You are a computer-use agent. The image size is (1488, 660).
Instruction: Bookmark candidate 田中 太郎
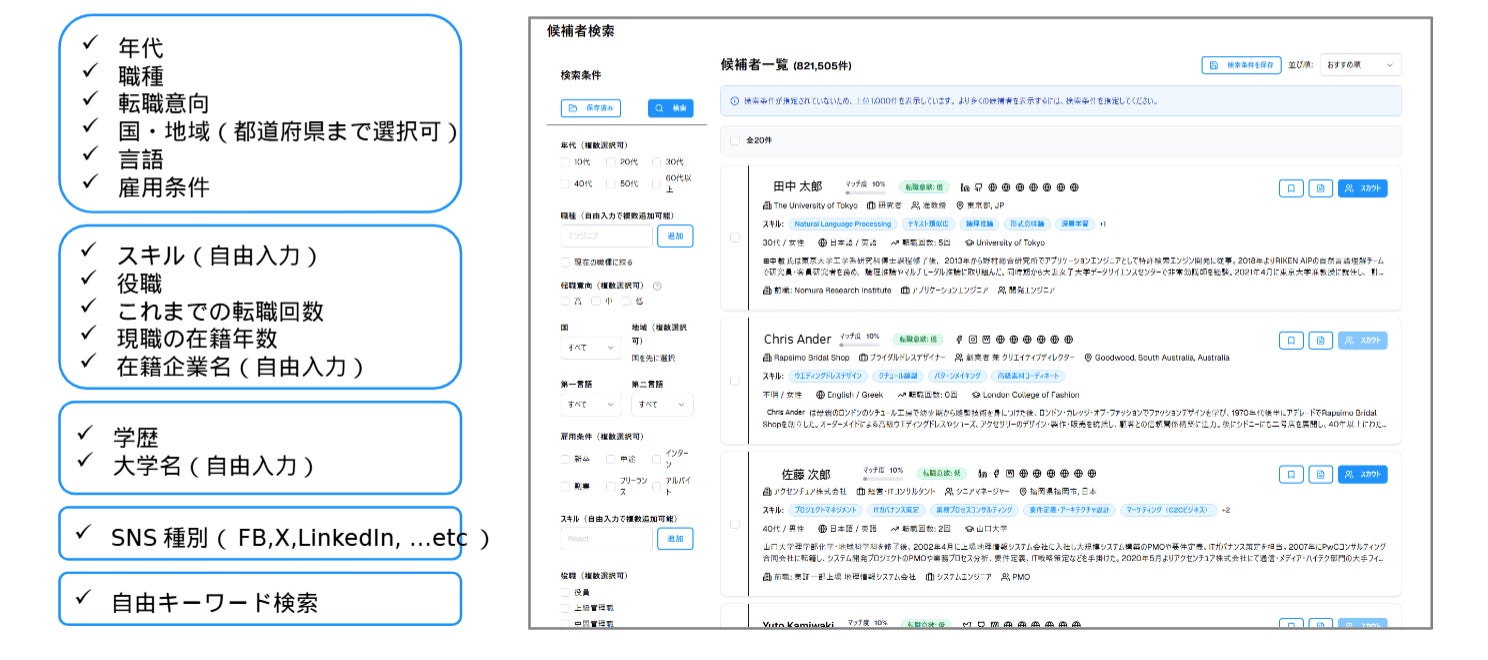coord(1291,187)
